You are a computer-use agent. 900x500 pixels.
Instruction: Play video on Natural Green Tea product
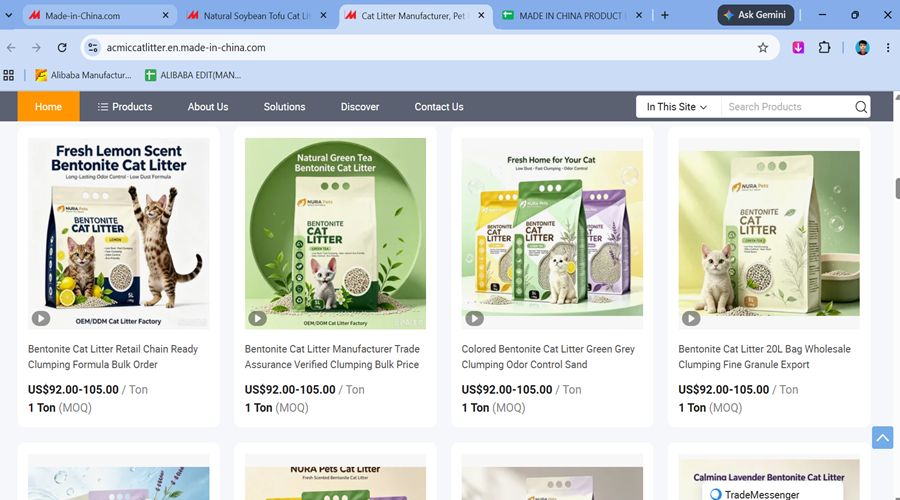[257, 318]
